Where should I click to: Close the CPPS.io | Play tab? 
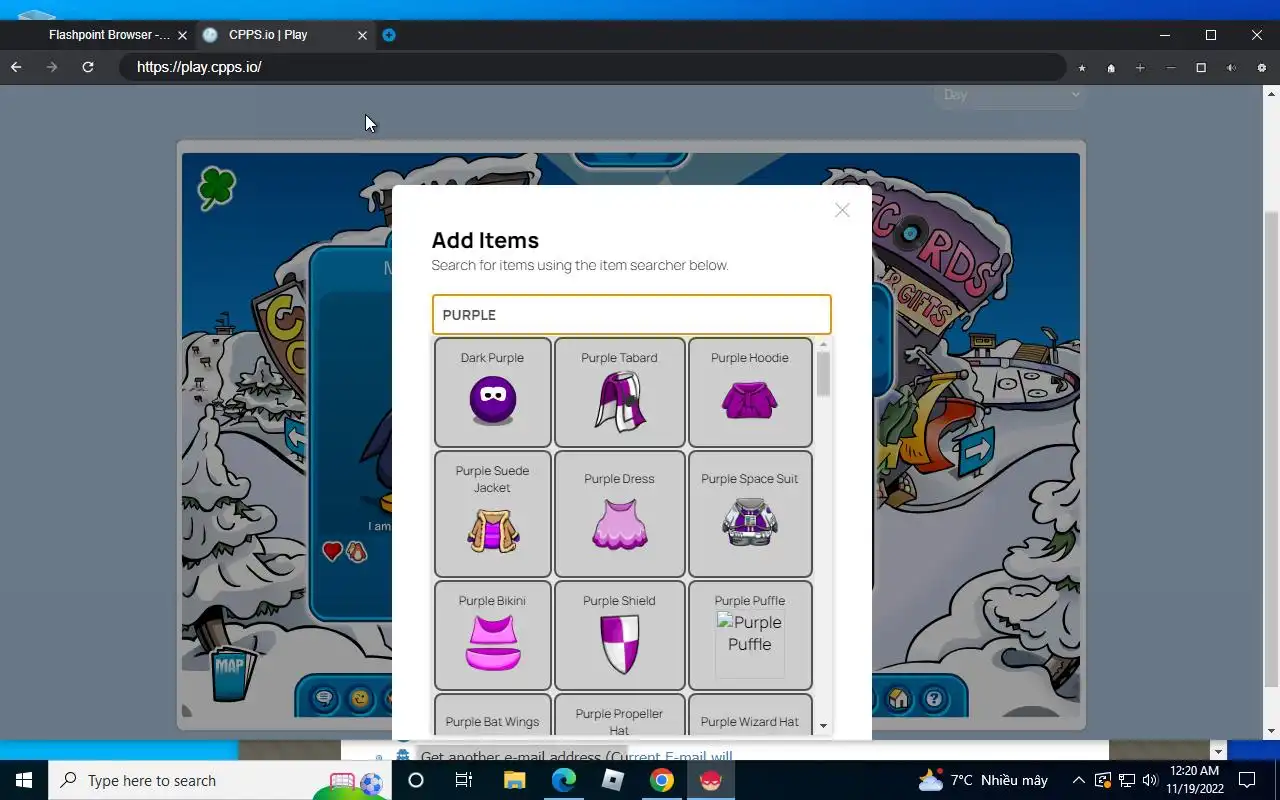coord(362,35)
